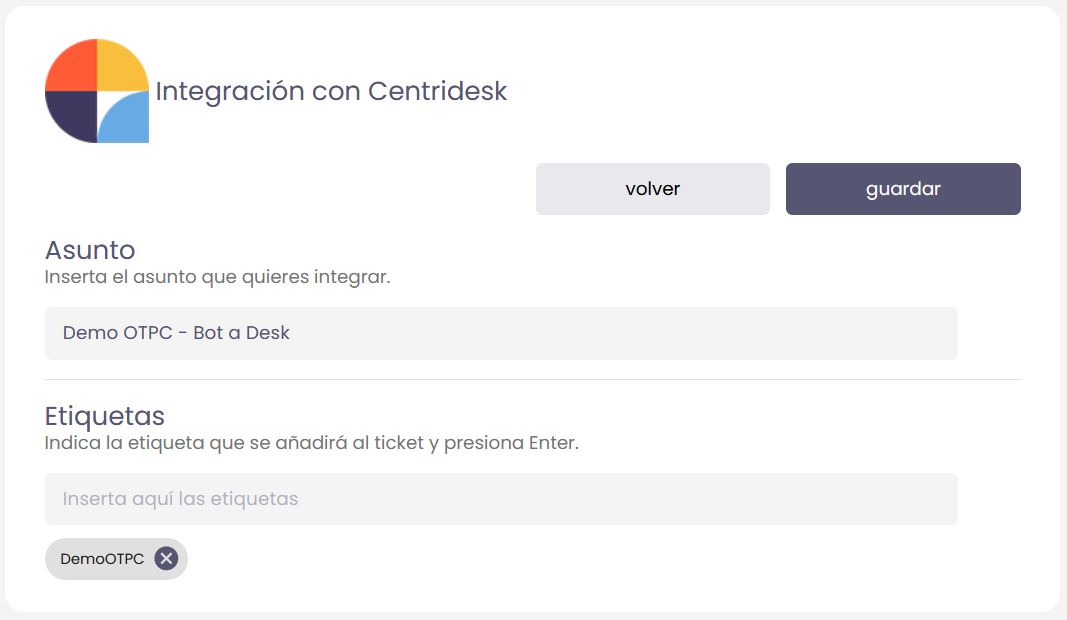Click the 'Inserta aquí las etiquetas' tag field
The width and height of the screenshot is (1067, 620).
tap(500, 499)
